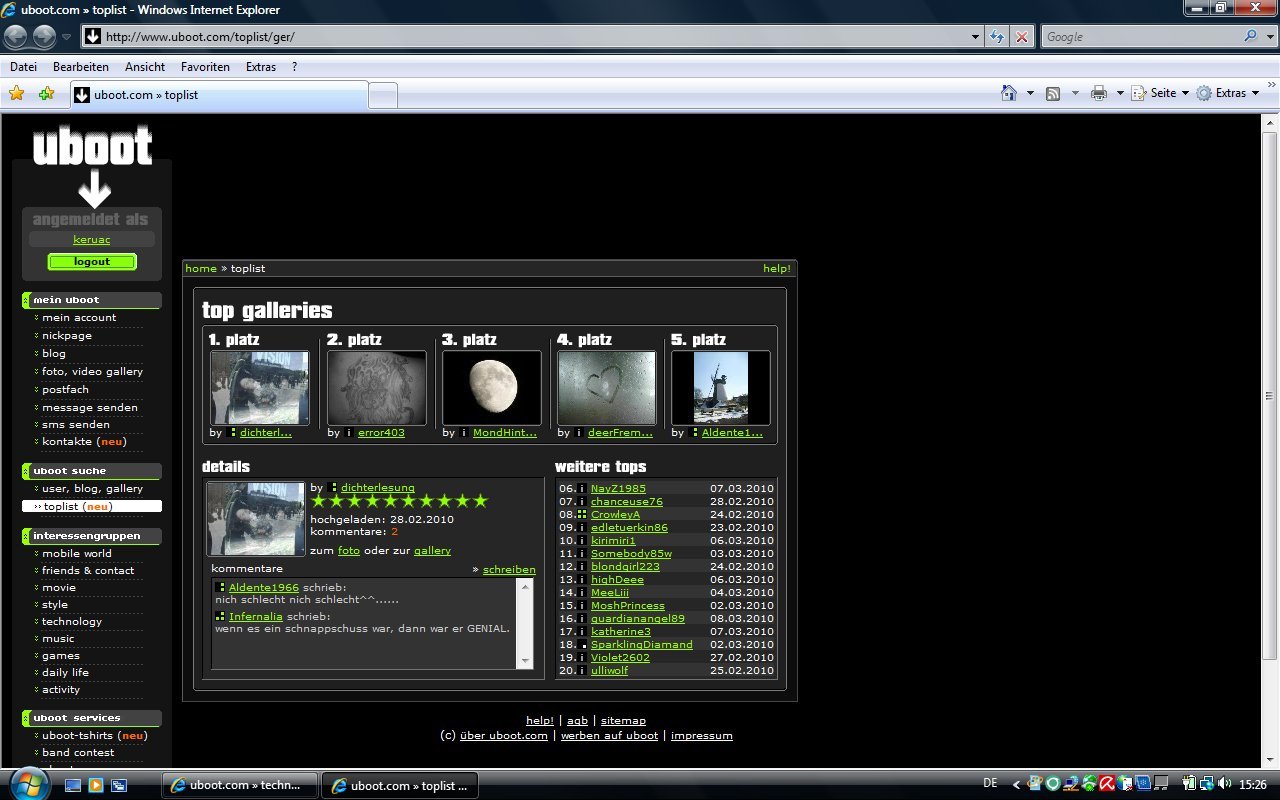Open the Seite dropdown menu
Viewport: 1280px width, 800px height.
(1169, 93)
